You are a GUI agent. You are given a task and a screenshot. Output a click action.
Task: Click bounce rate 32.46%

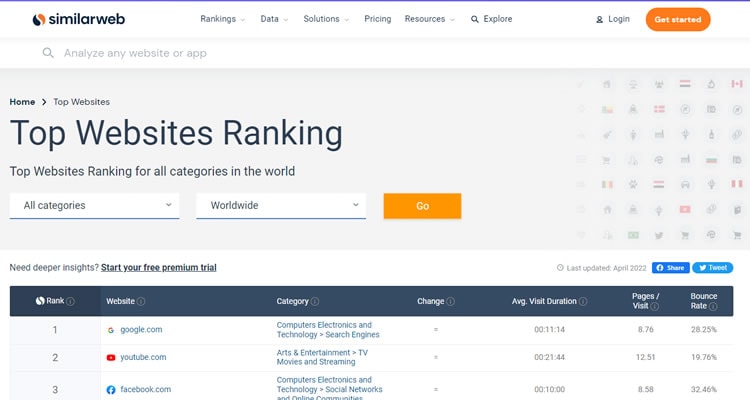704,389
